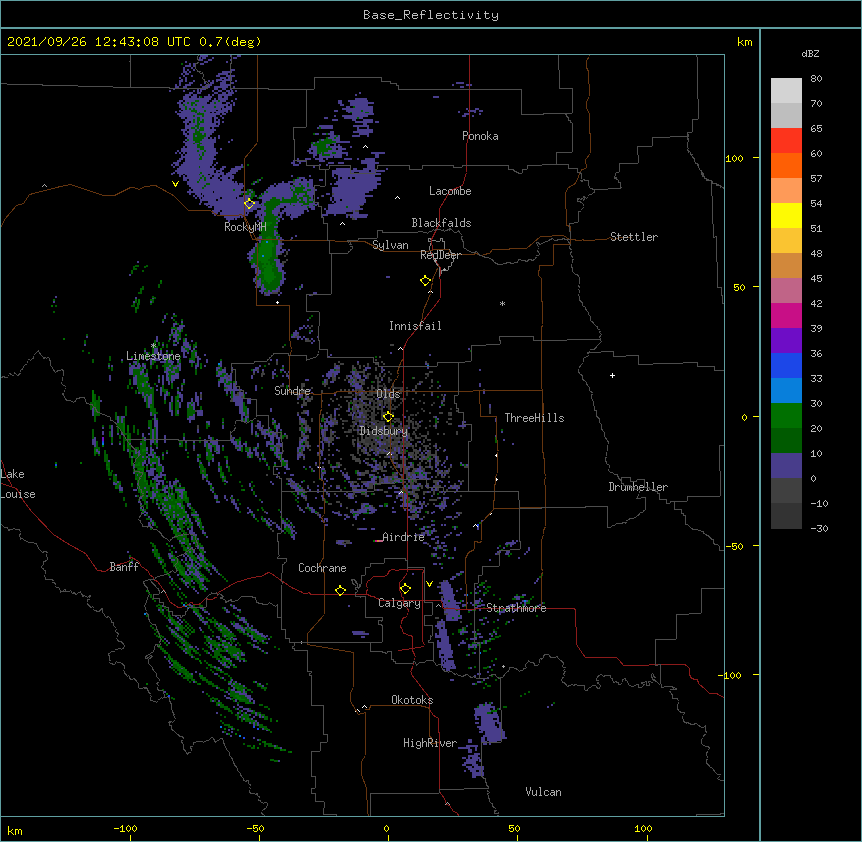
Task: Click the ThreeHills label
Action: click(534, 418)
